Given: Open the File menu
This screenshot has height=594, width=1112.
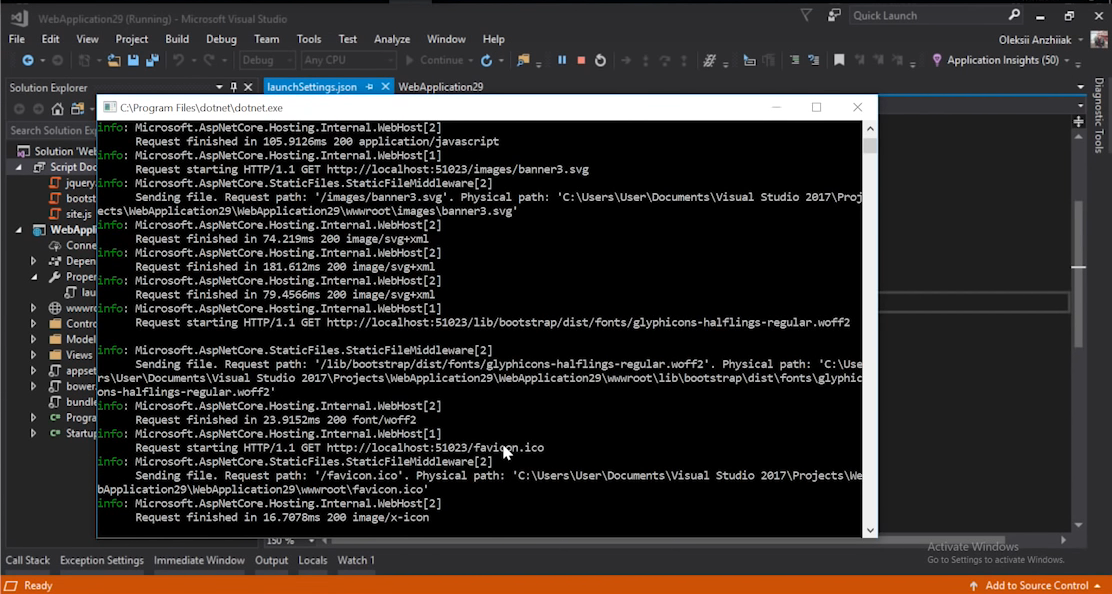Looking at the screenshot, I should tap(16, 39).
